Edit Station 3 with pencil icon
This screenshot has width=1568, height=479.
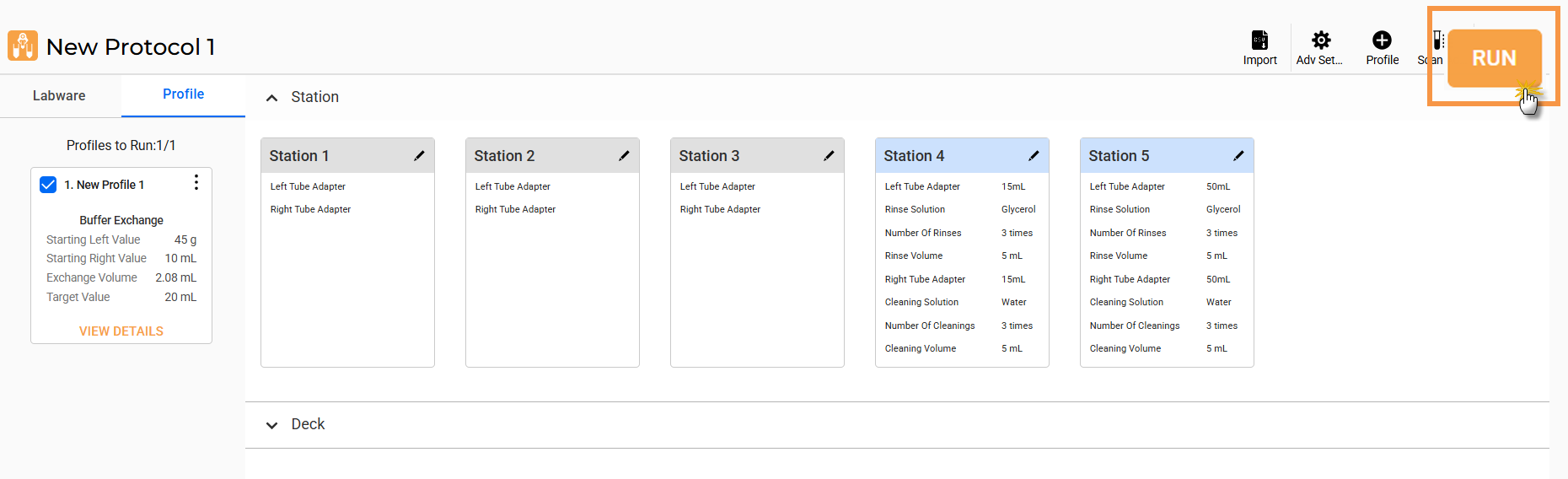(x=829, y=156)
